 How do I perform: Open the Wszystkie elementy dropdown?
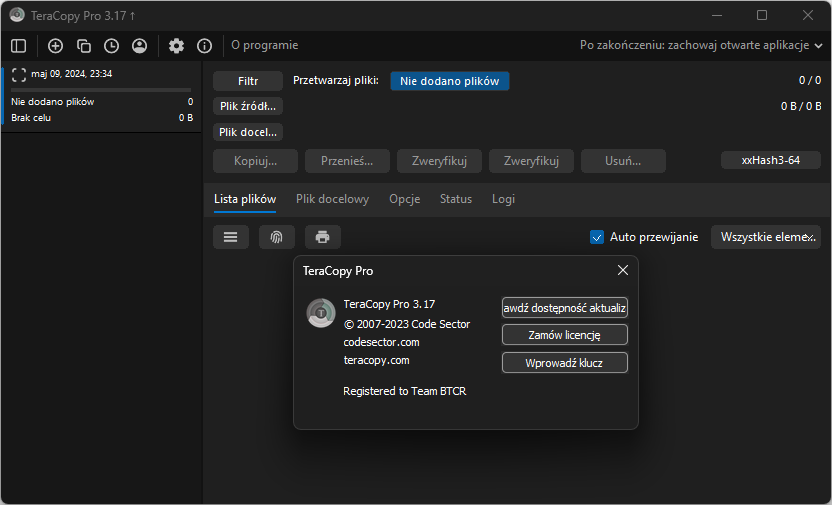point(766,237)
